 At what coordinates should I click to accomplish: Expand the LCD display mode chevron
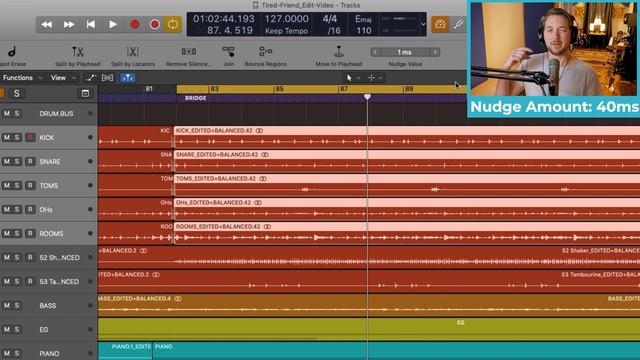[x=423, y=24]
